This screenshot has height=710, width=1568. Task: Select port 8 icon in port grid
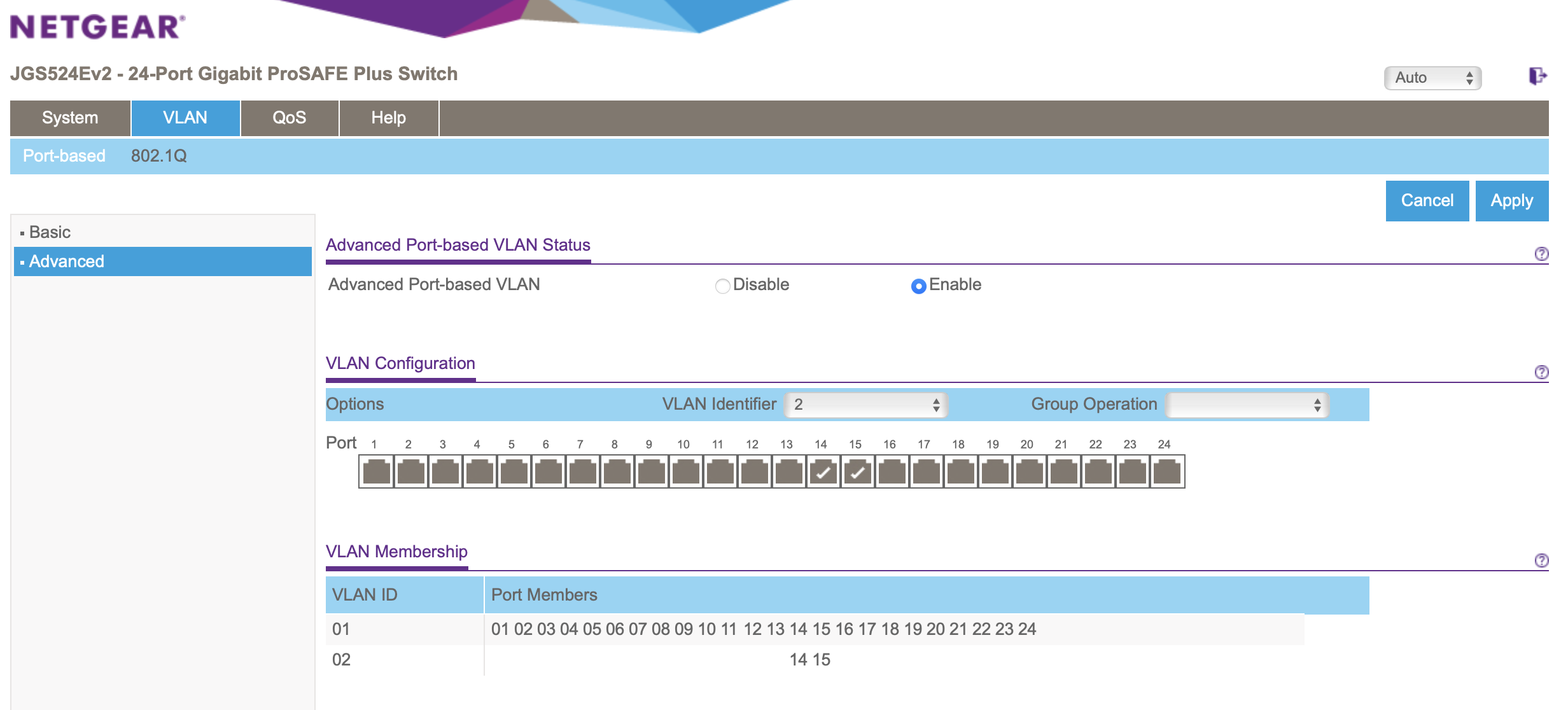click(617, 472)
